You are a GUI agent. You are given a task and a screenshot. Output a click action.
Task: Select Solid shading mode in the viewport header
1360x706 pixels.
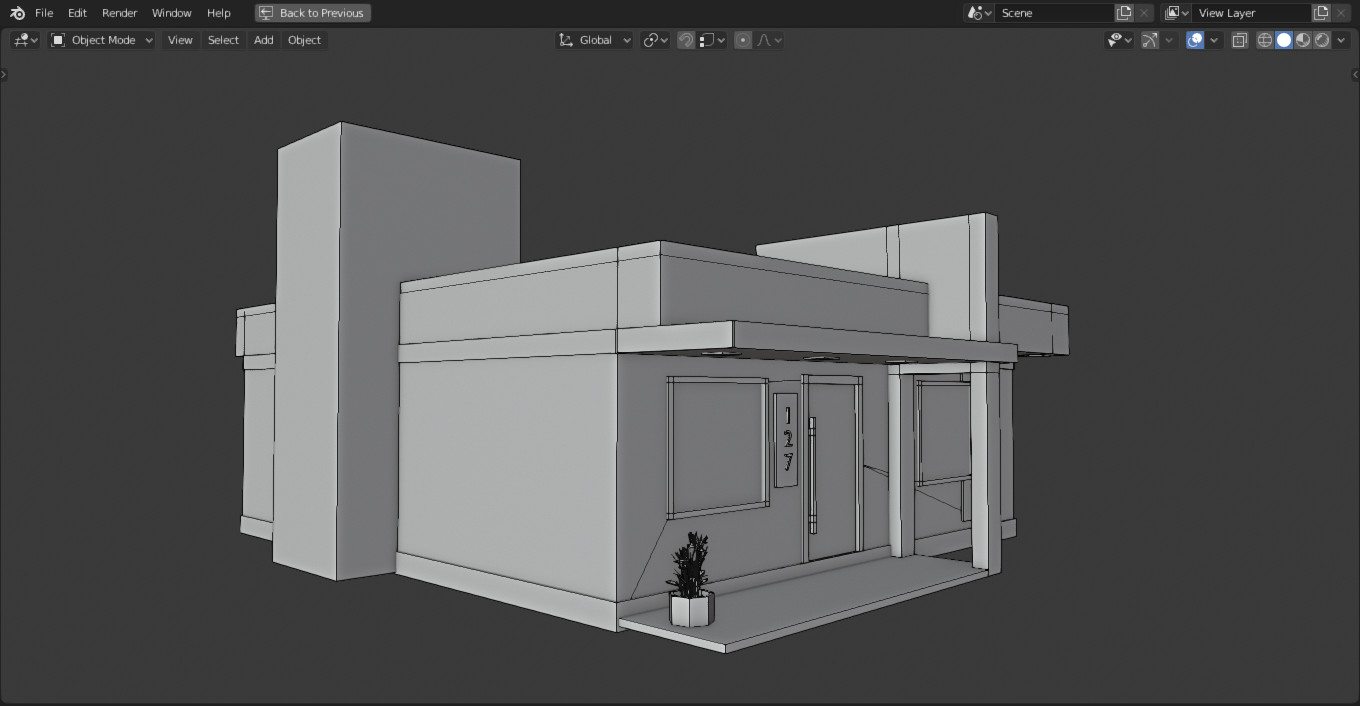1283,39
